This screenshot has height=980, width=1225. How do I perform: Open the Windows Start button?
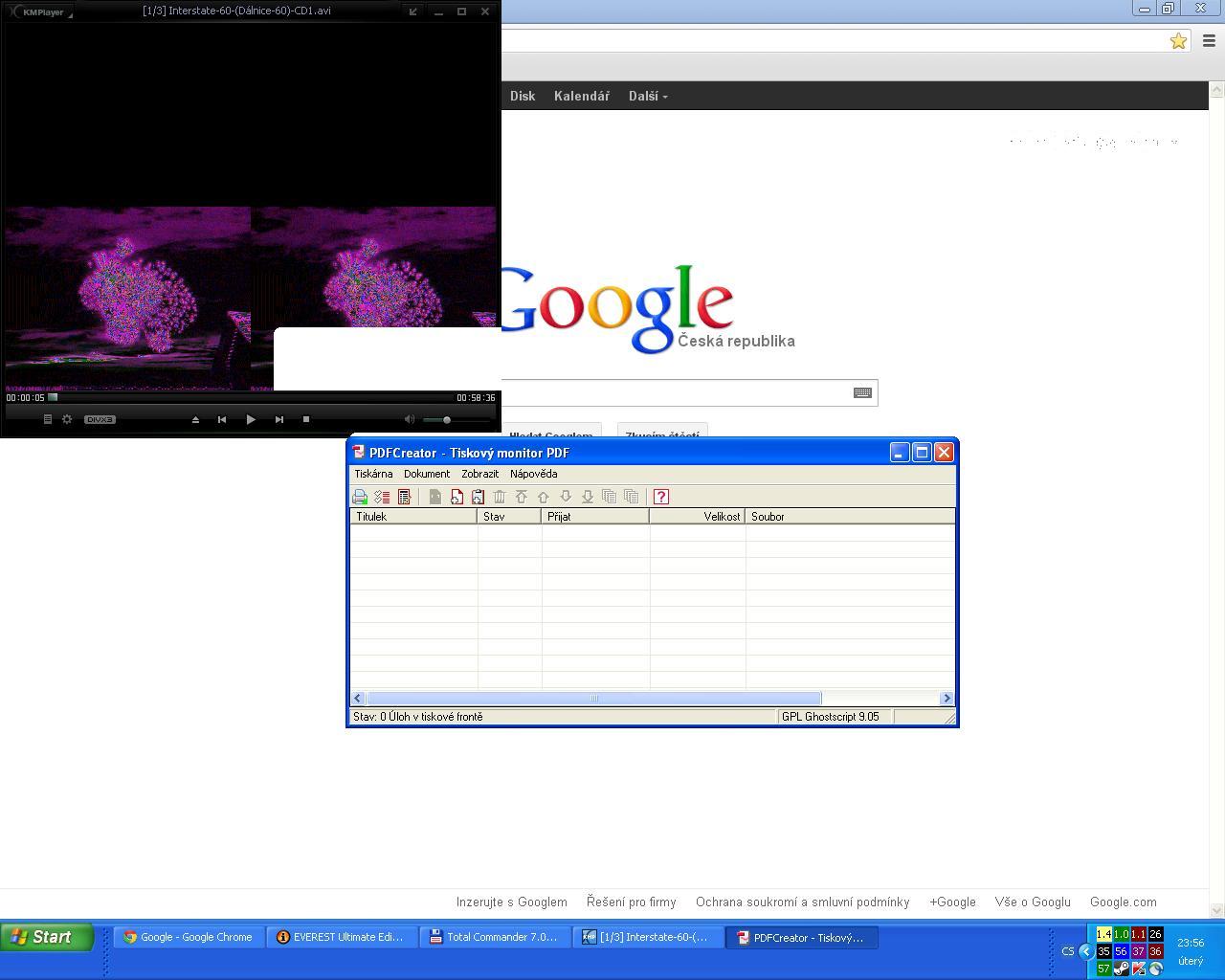[x=47, y=937]
